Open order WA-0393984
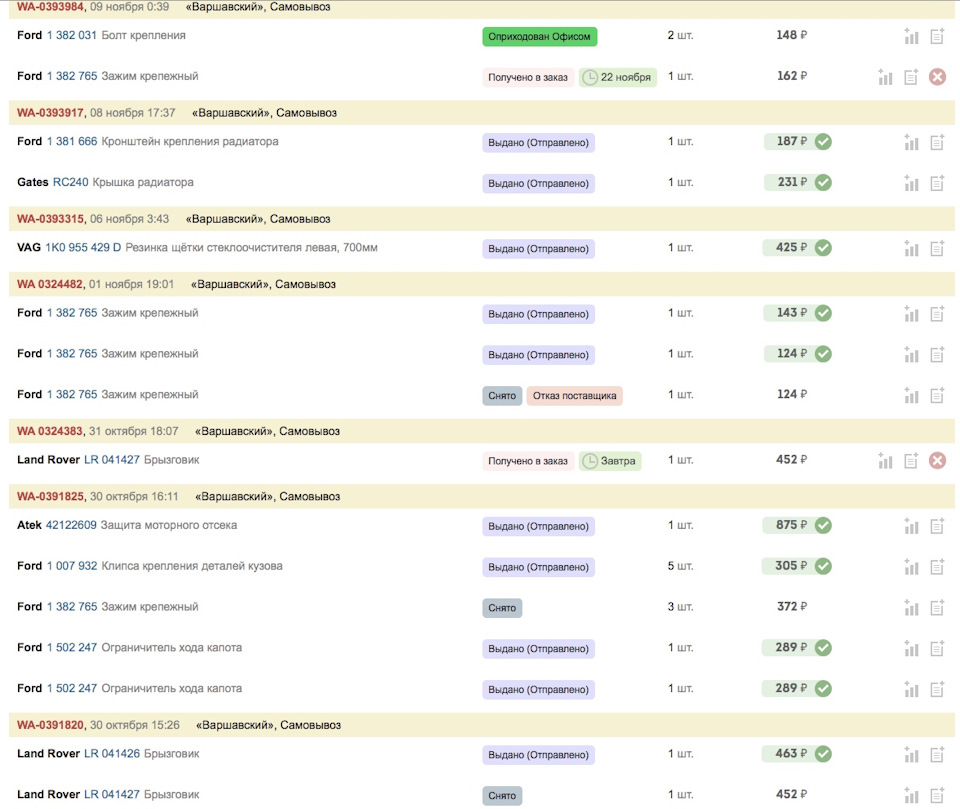Image resolution: width=960 pixels, height=809 pixels. (50, 7)
